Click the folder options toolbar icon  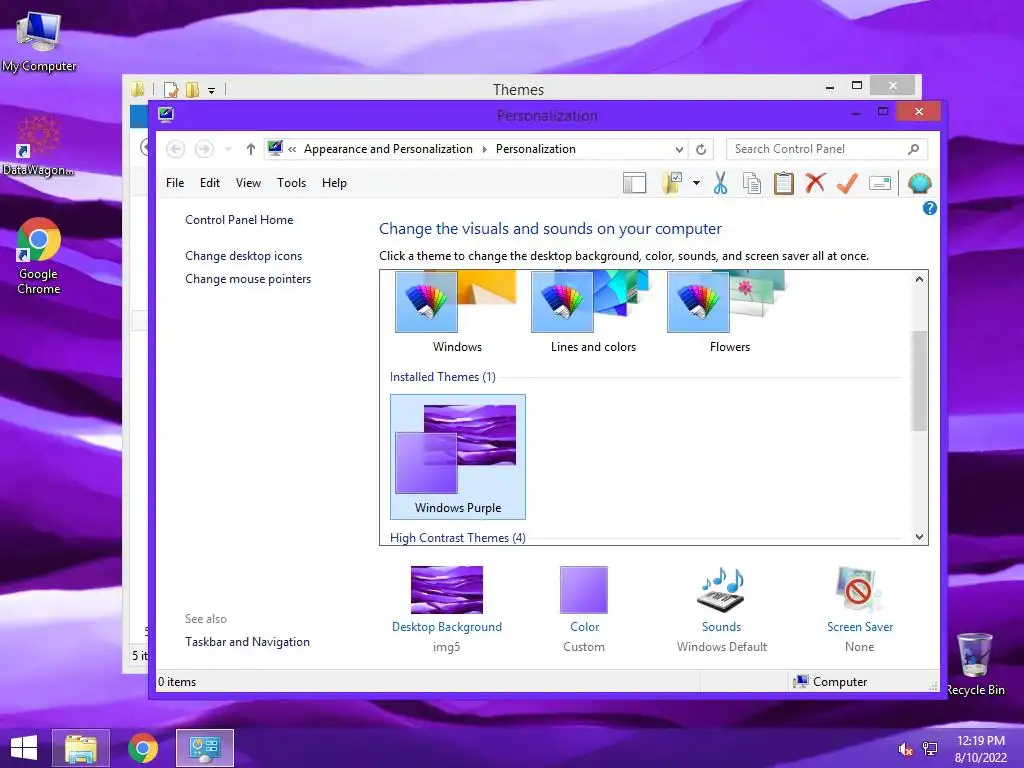[x=672, y=184]
